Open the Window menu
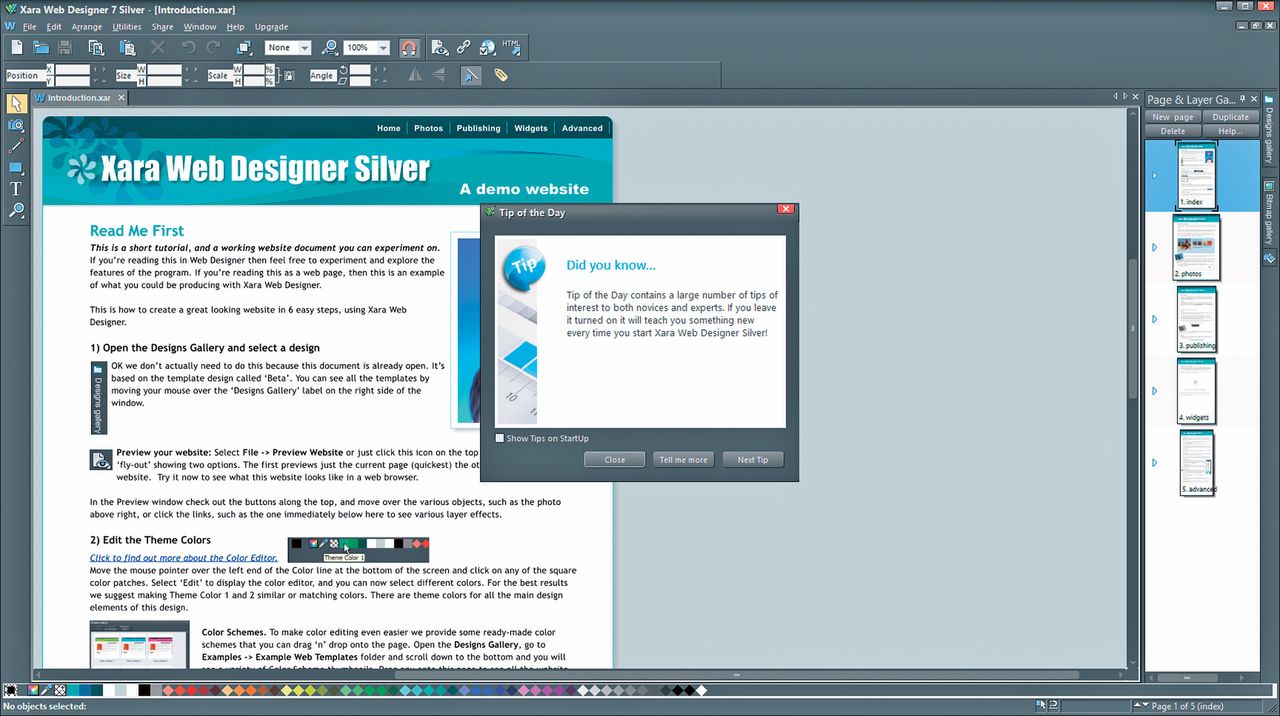This screenshot has height=716, width=1280. [199, 27]
